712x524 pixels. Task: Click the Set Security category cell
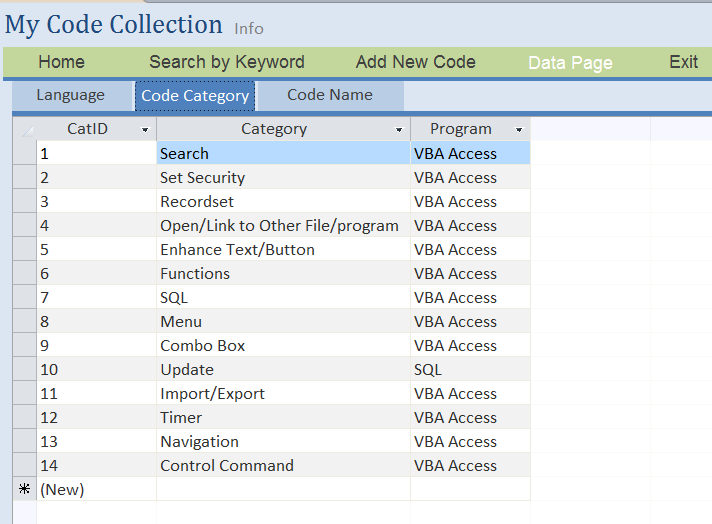[x=283, y=178]
